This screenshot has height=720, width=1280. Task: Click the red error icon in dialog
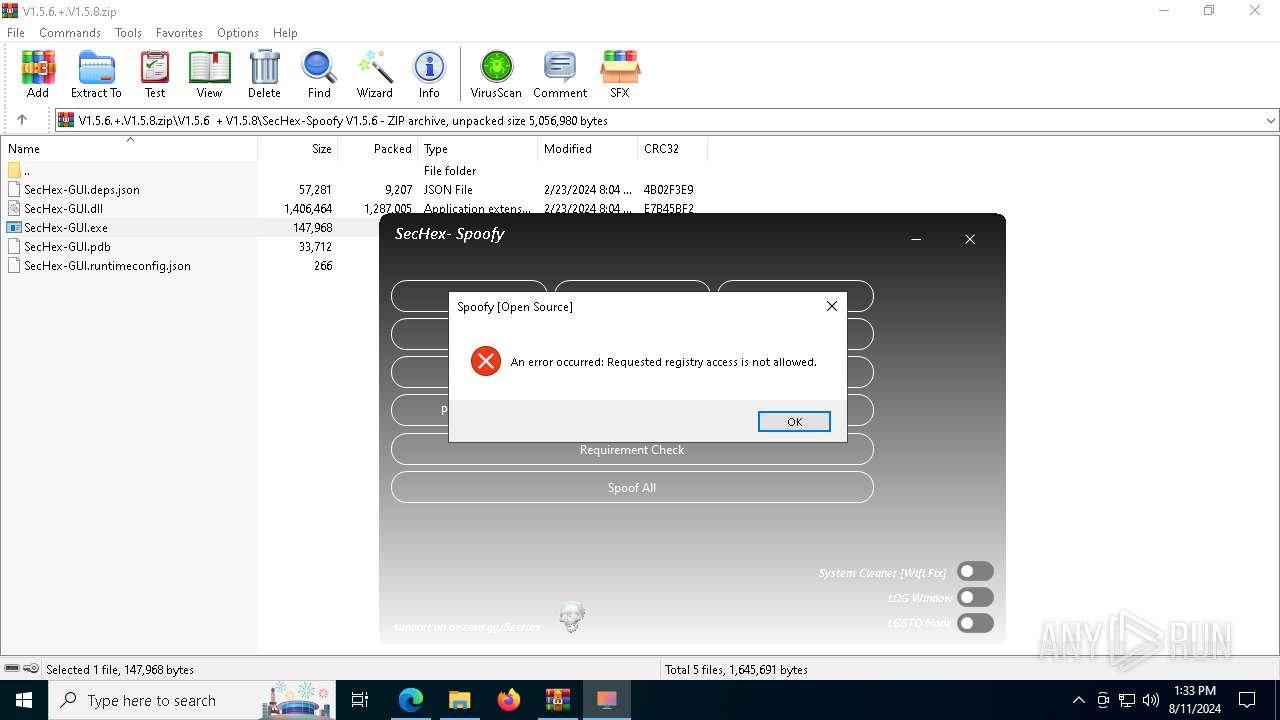coord(486,362)
